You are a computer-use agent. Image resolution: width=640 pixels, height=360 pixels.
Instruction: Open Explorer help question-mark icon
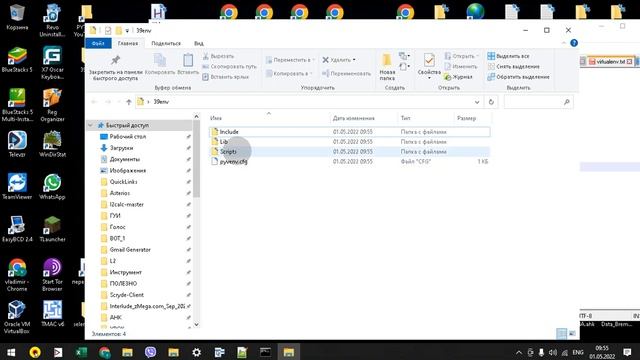point(574,43)
